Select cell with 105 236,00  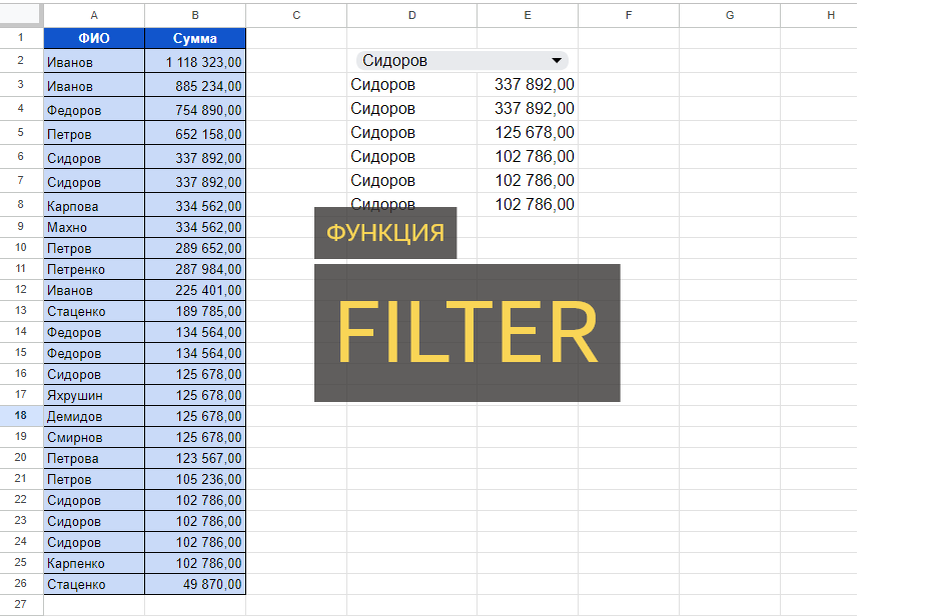click(x=195, y=479)
